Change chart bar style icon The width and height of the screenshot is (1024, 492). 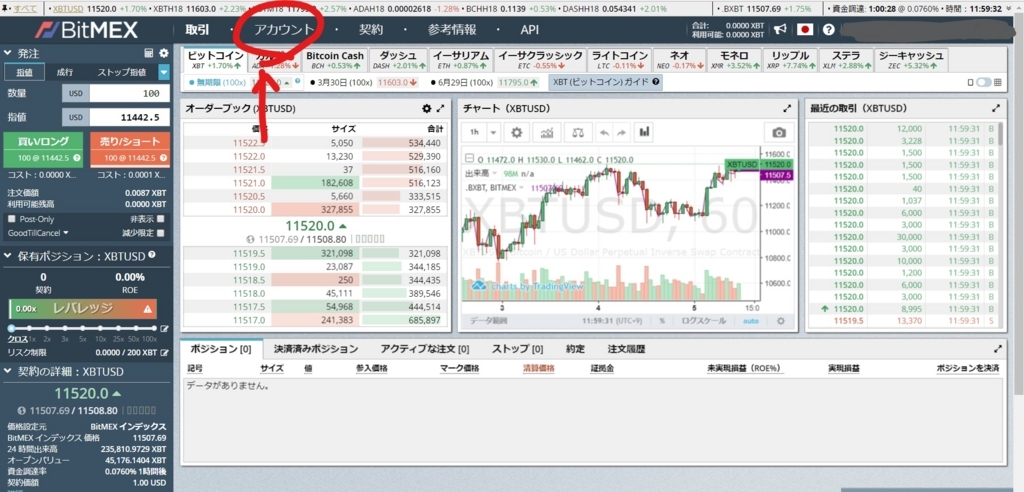click(x=645, y=133)
